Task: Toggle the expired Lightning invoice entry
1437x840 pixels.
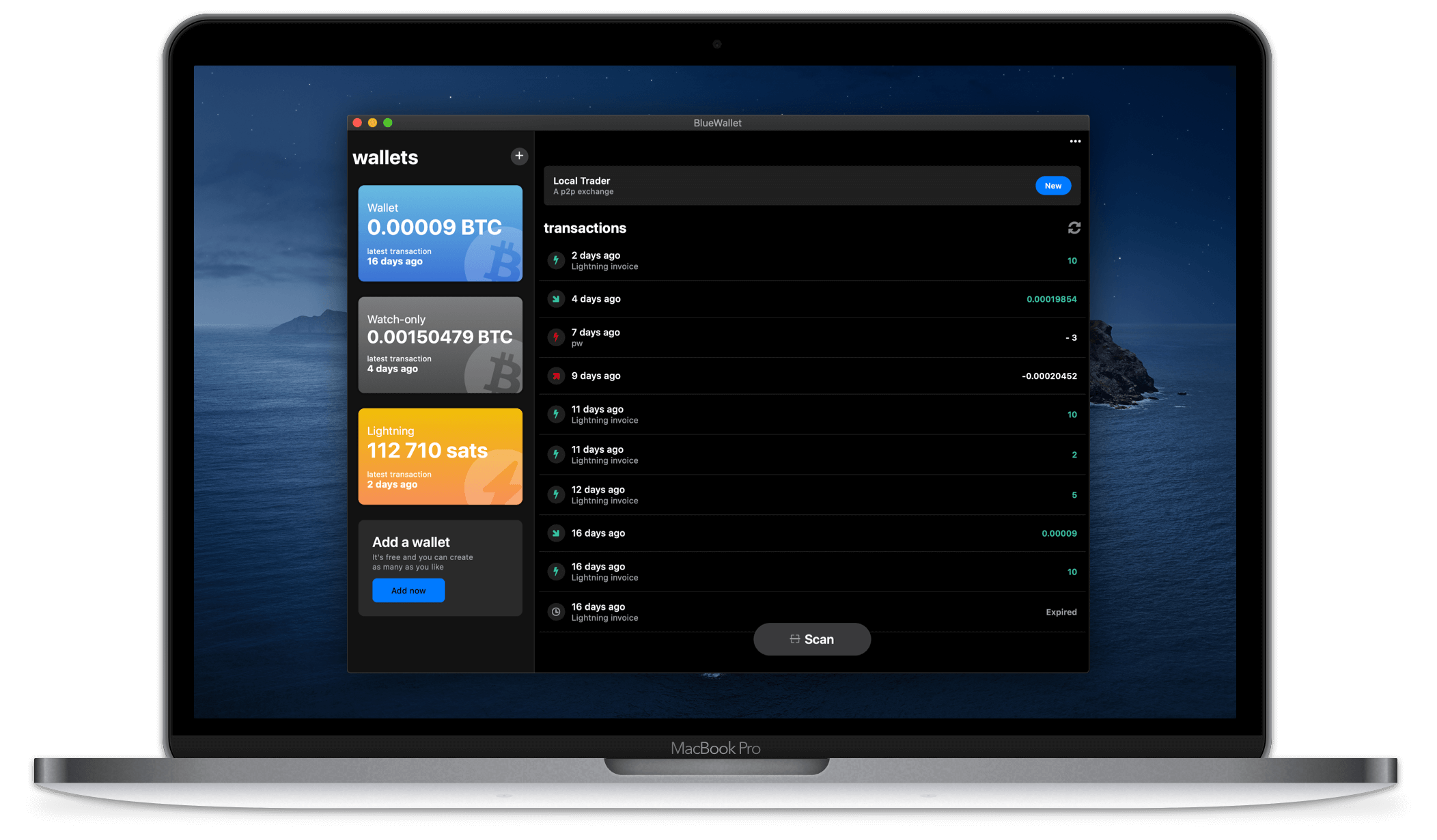Action: pos(812,611)
